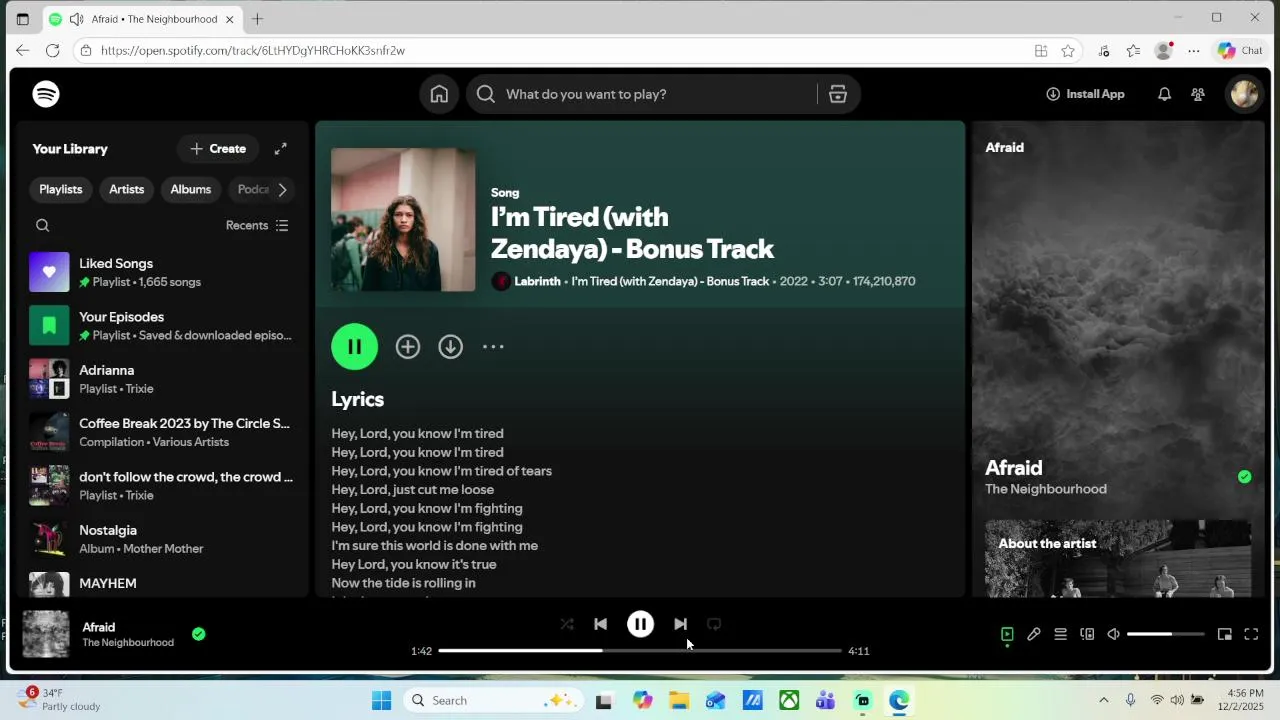The width and height of the screenshot is (1280, 720).
Task: Create a new playlist or folder
Action: [x=218, y=149]
